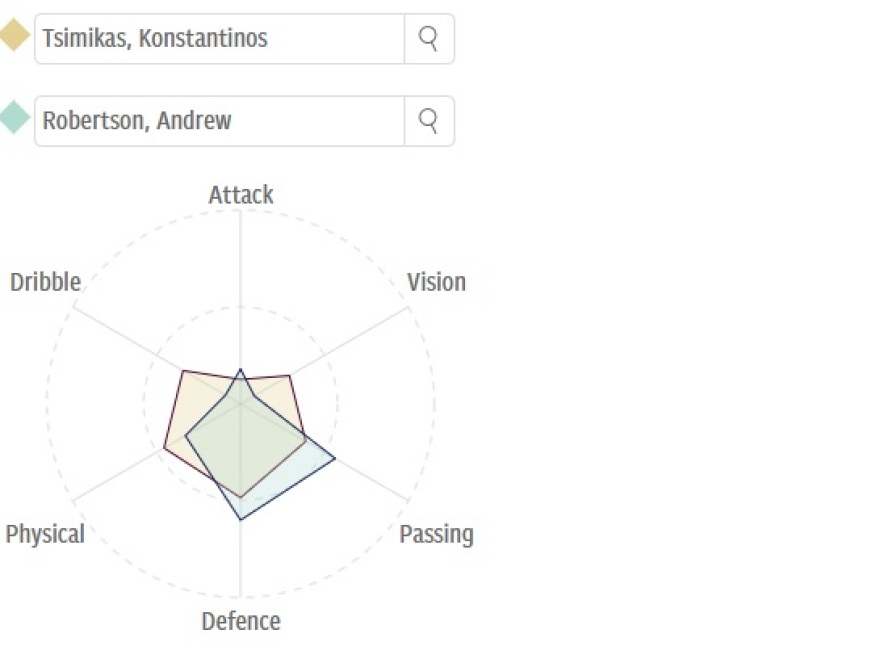Select the Vision axis label

point(436,282)
